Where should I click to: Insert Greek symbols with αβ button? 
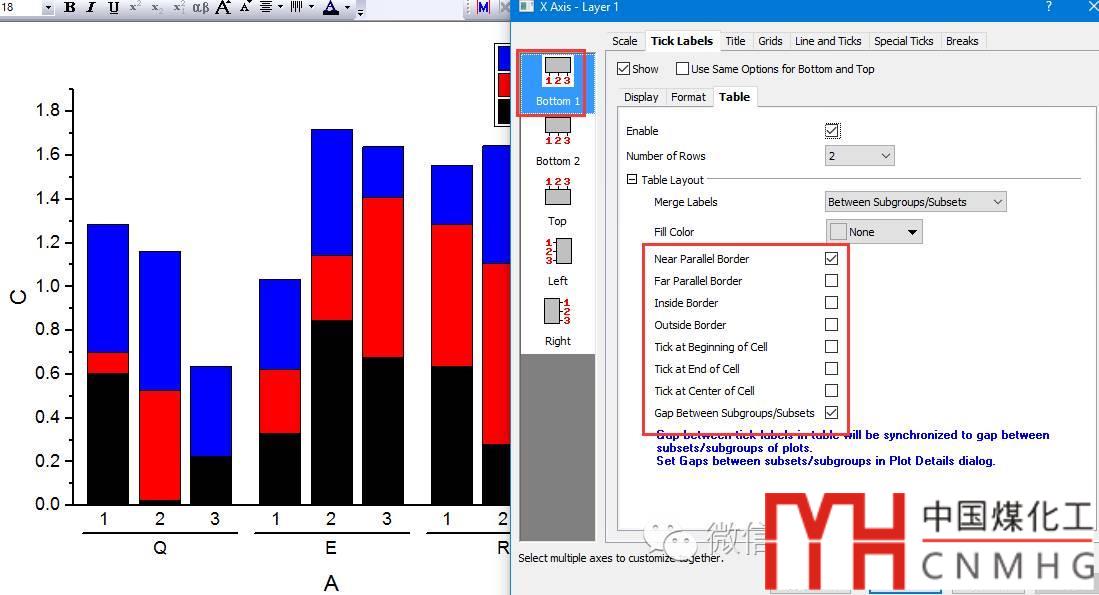pos(200,8)
